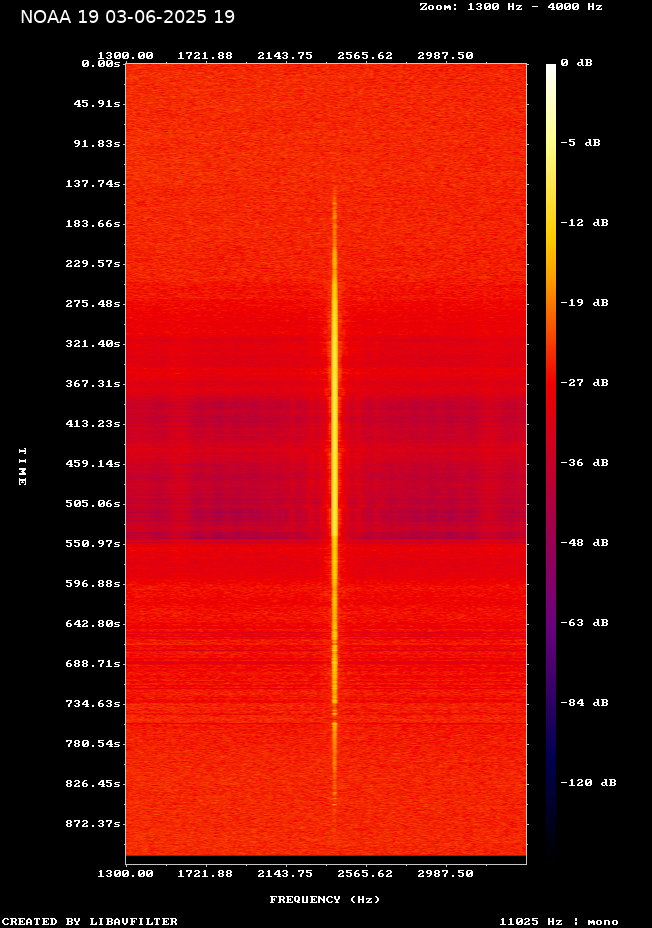Click the '642.80s' time label
The height and width of the screenshot is (928, 652).
[93, 624]
